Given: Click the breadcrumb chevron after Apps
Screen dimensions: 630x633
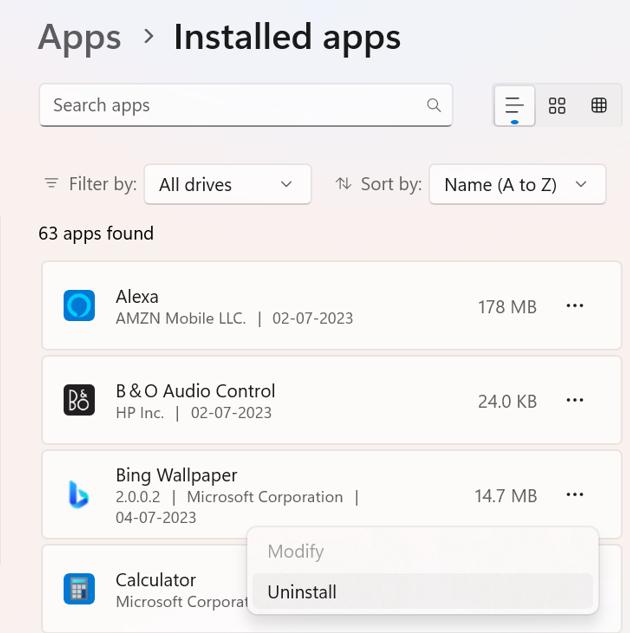Looking at the screenshot, I should click(148, 37).
